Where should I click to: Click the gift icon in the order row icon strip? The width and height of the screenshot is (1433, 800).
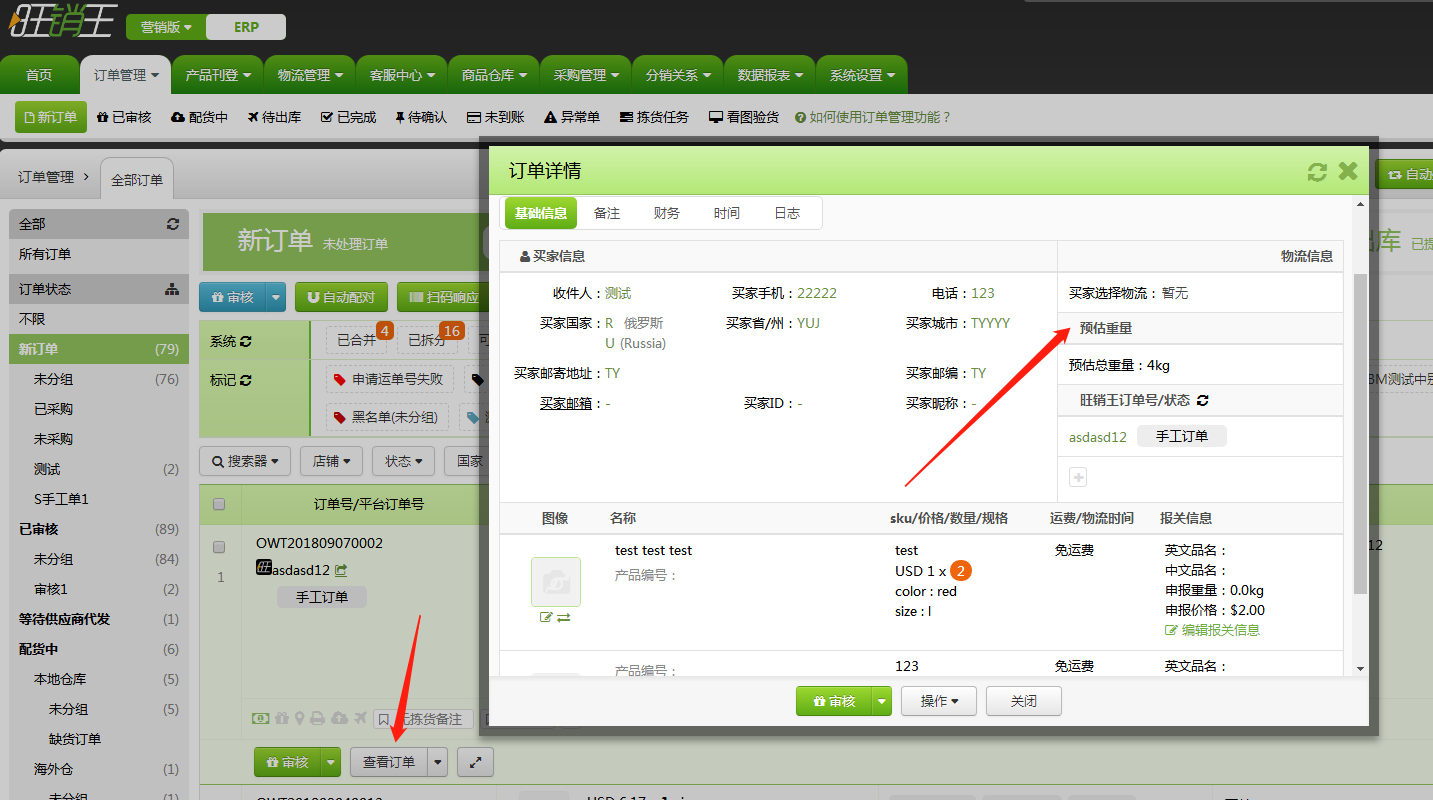281,718
